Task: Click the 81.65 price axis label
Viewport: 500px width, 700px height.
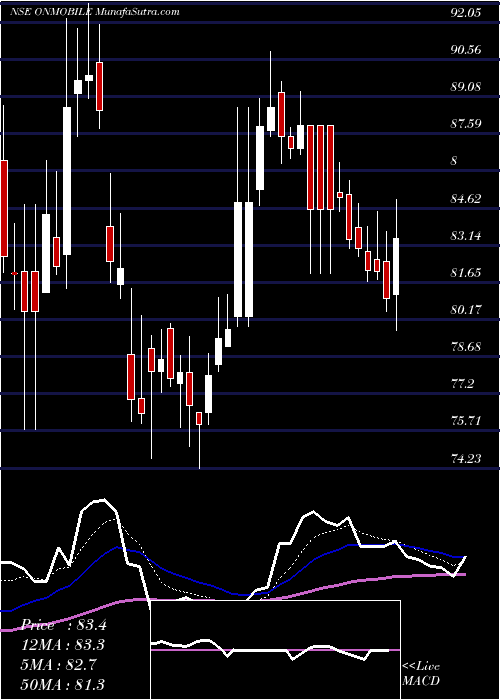Action: [466, 272]
